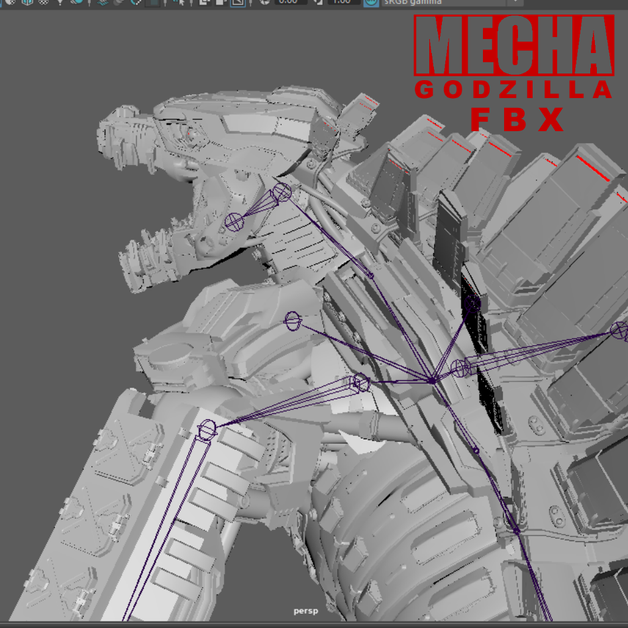Click the gamma value field showing 1.00

pos(344,2)
